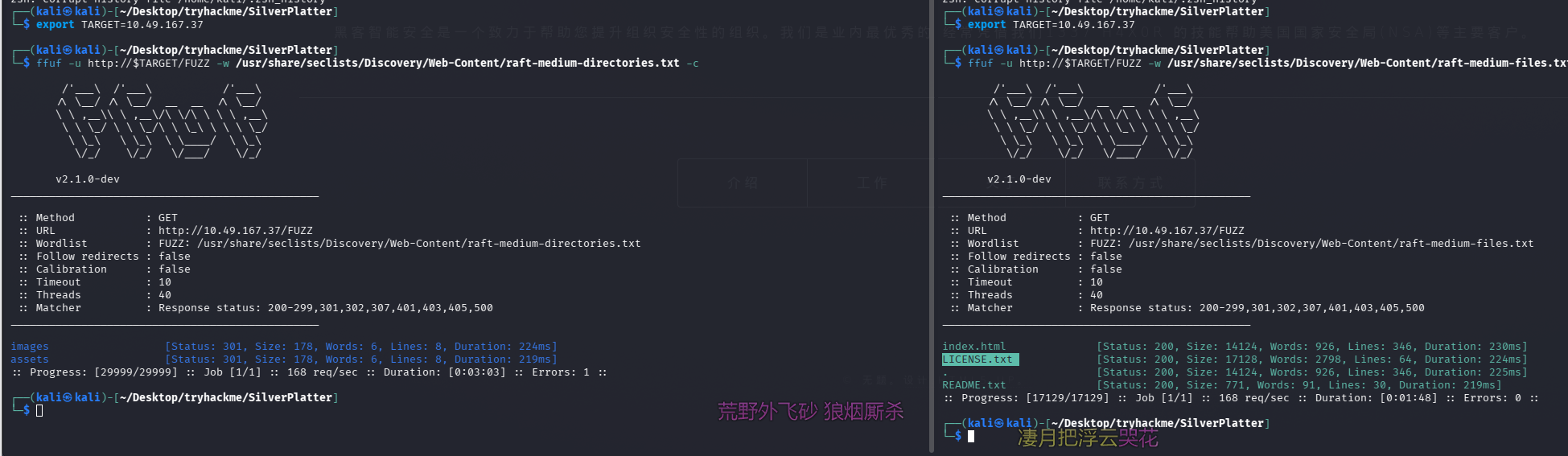This screenshot has height=456, width=1568.
Task: Click the highlighted LICENSE.txt result
Action: [x=979, y=359]
